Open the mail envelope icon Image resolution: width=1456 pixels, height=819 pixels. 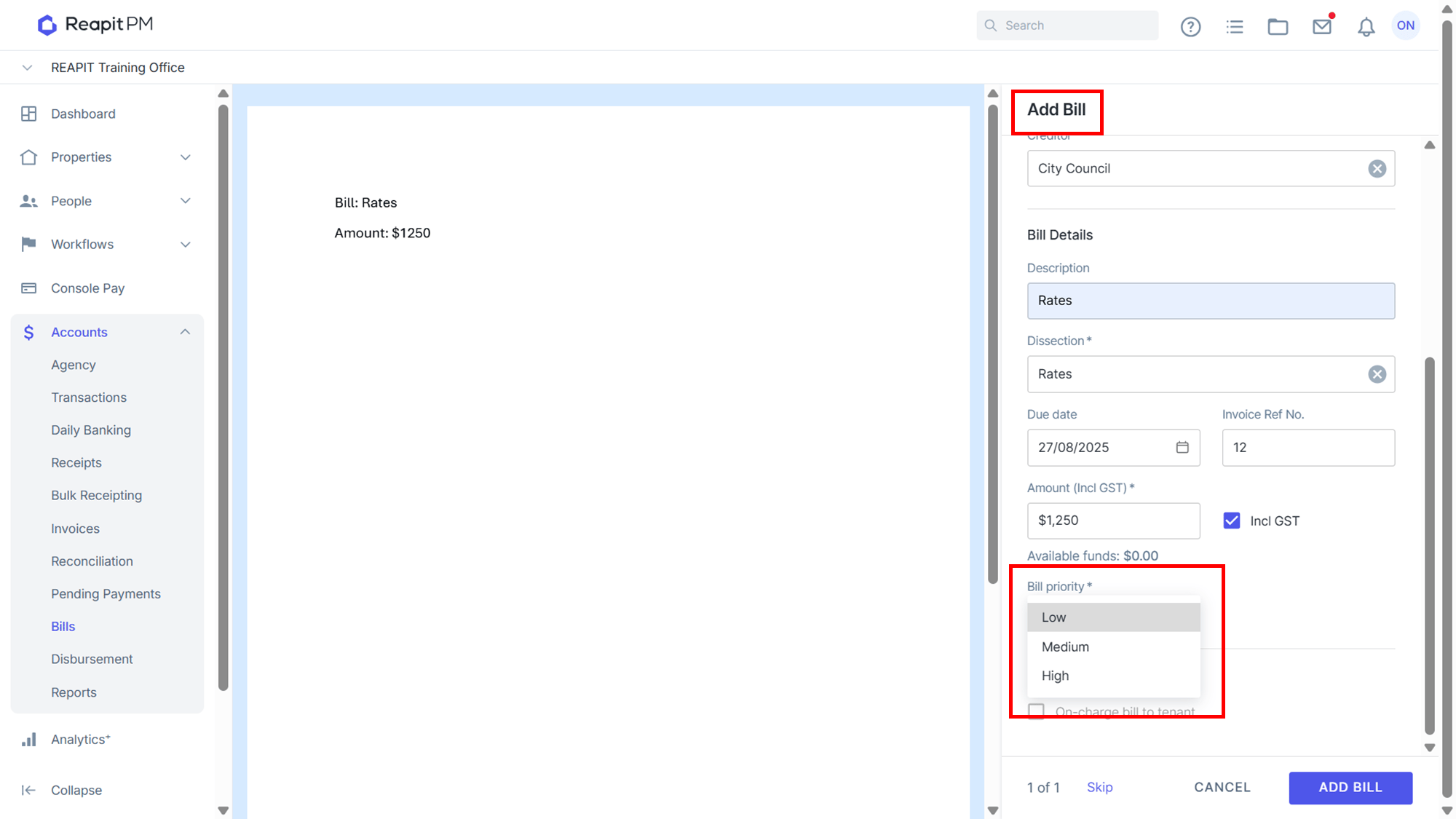pyautogui.click(x=1322, y=27)
